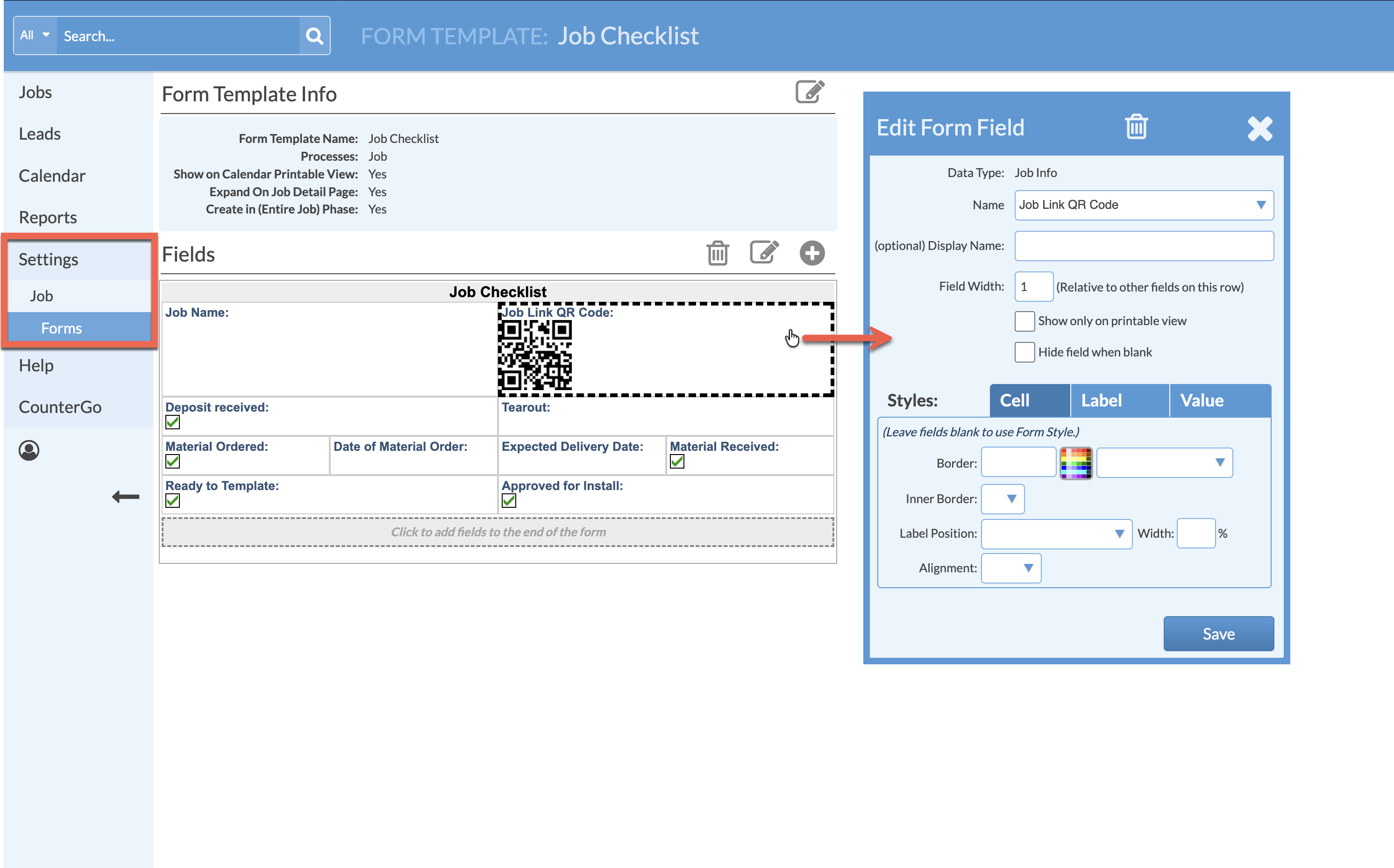Screen dimensions: 1394x868
Task: Open Fields edit pencil icon
Action: click(x=764, y=252)
